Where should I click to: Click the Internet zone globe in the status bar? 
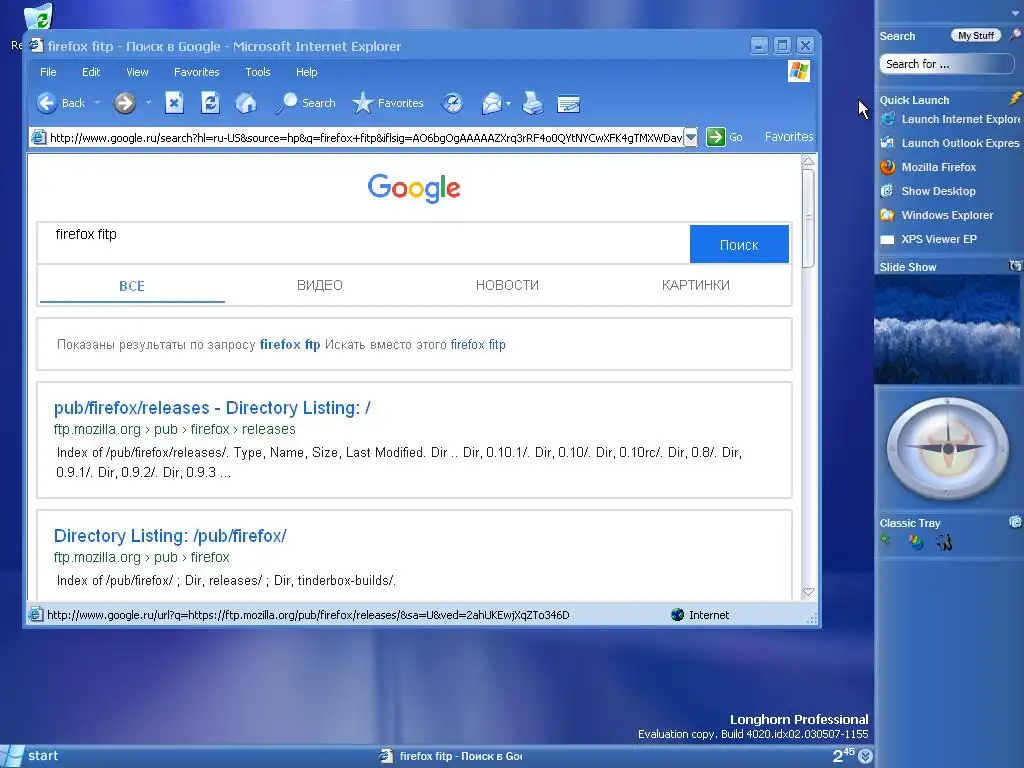click(677, 615)
